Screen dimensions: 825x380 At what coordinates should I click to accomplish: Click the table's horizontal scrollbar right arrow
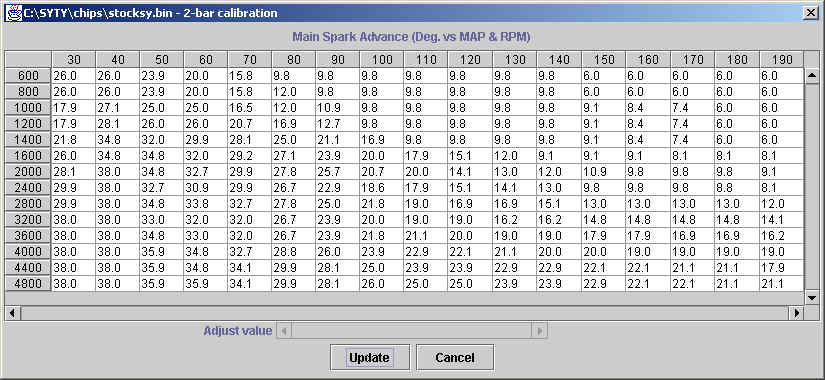pos(797,313)
